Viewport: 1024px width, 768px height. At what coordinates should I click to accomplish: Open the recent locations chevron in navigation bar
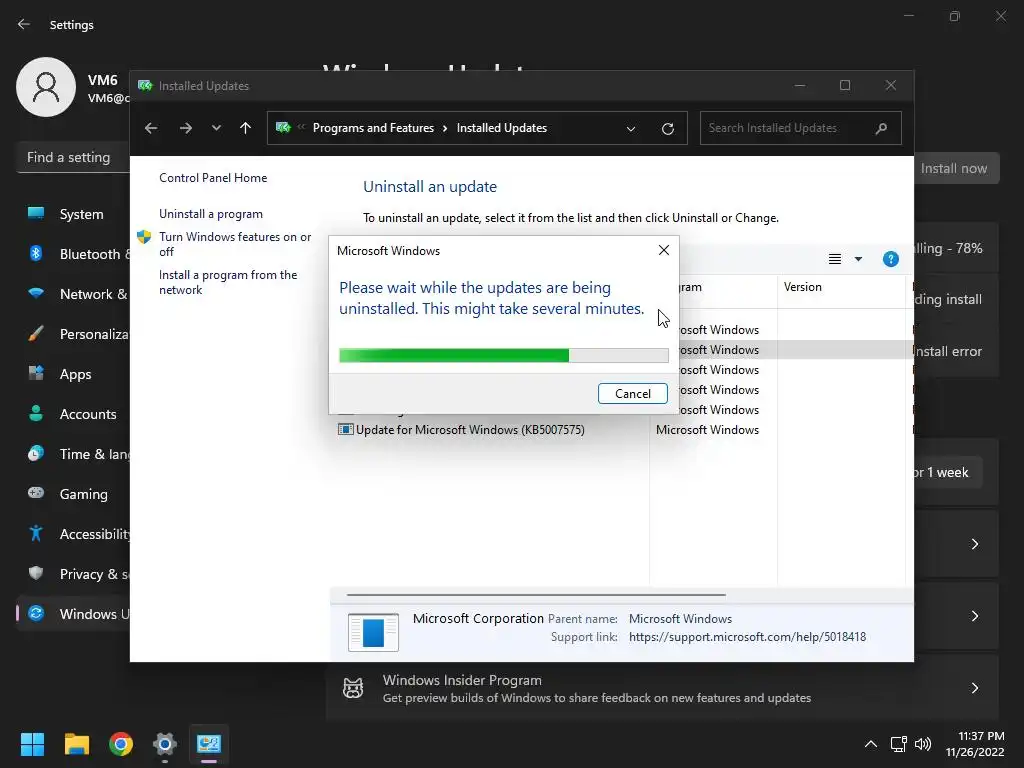(x=216, y=128)
